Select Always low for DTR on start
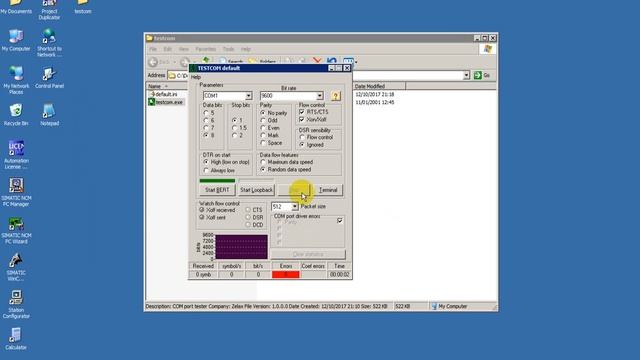The image size is (640, 360). [x=206, y=170]
